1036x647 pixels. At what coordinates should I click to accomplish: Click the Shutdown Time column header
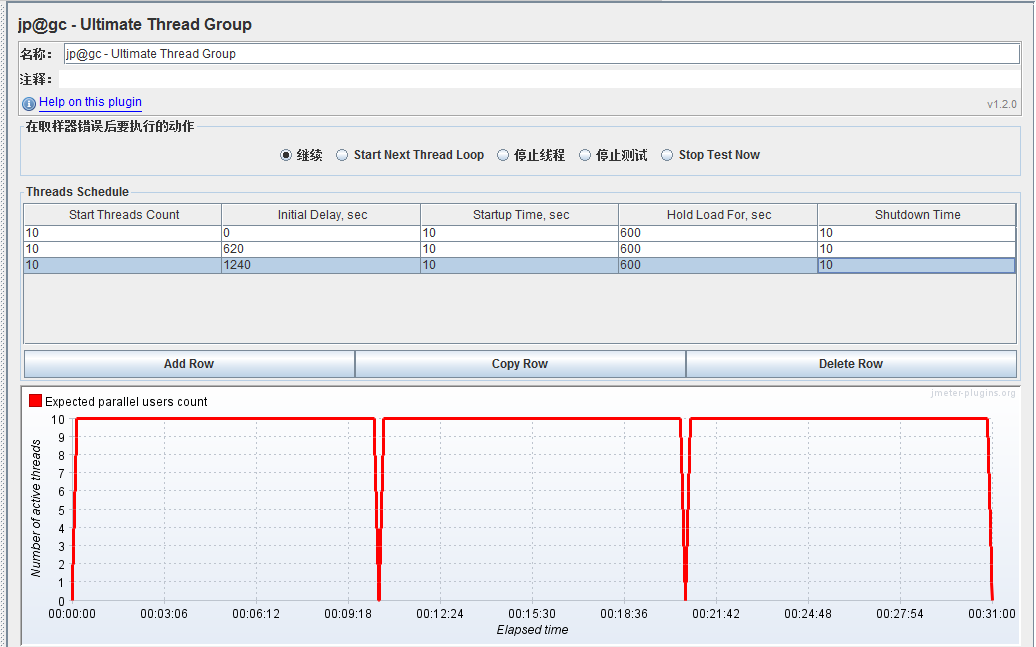point(916,215)
